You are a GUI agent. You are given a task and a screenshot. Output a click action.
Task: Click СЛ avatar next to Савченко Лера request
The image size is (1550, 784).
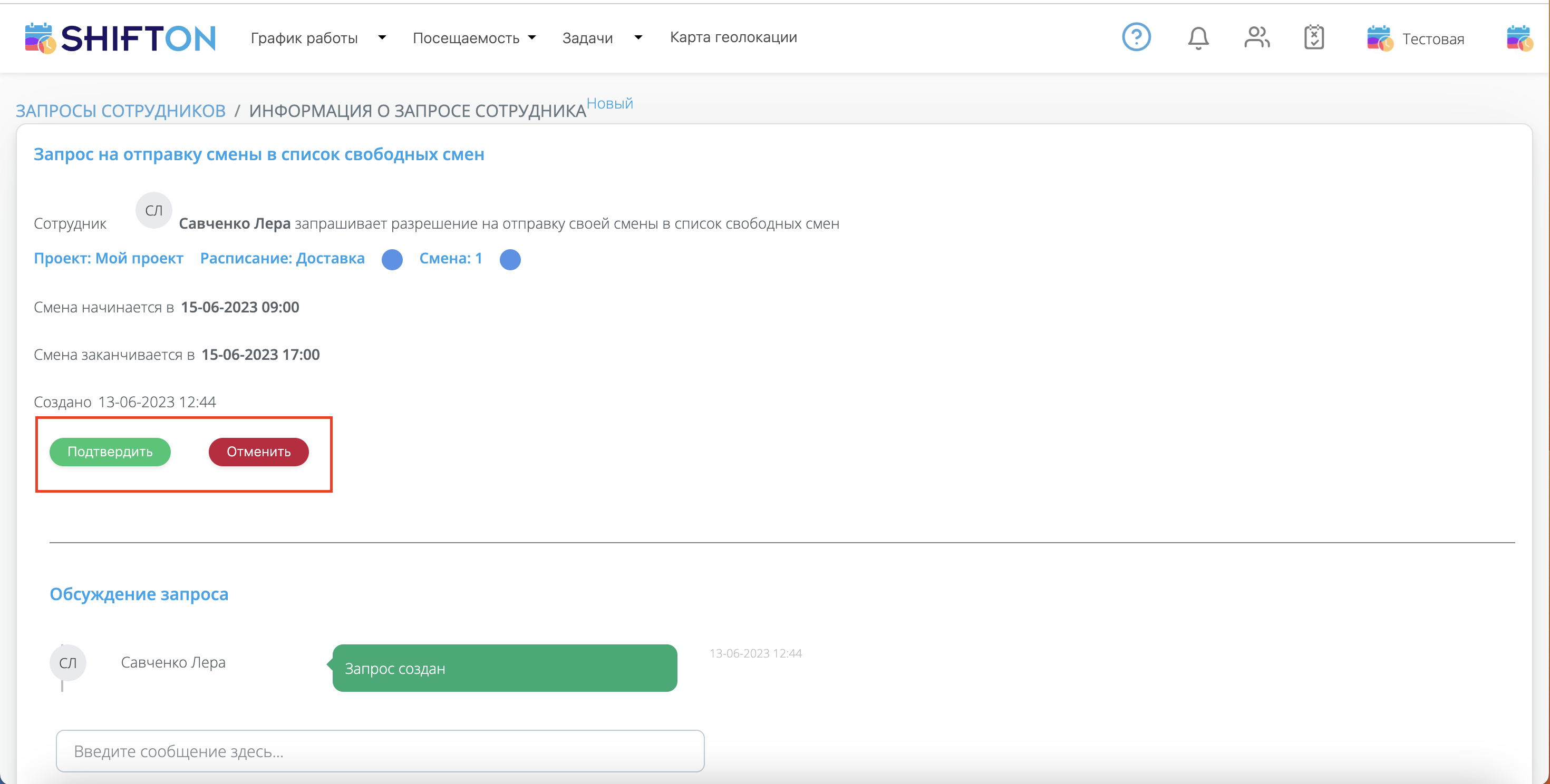tap(154, 210)
